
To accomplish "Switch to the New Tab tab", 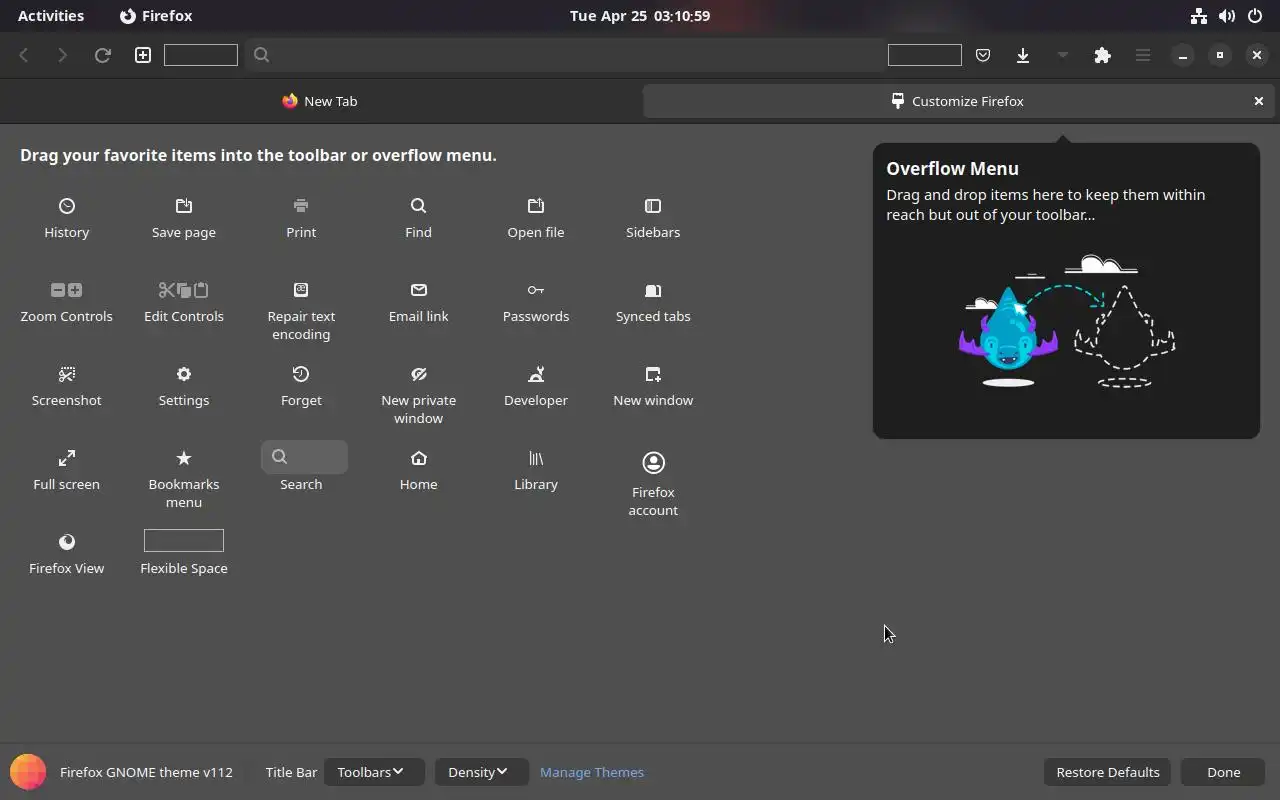I will (320, 101).
